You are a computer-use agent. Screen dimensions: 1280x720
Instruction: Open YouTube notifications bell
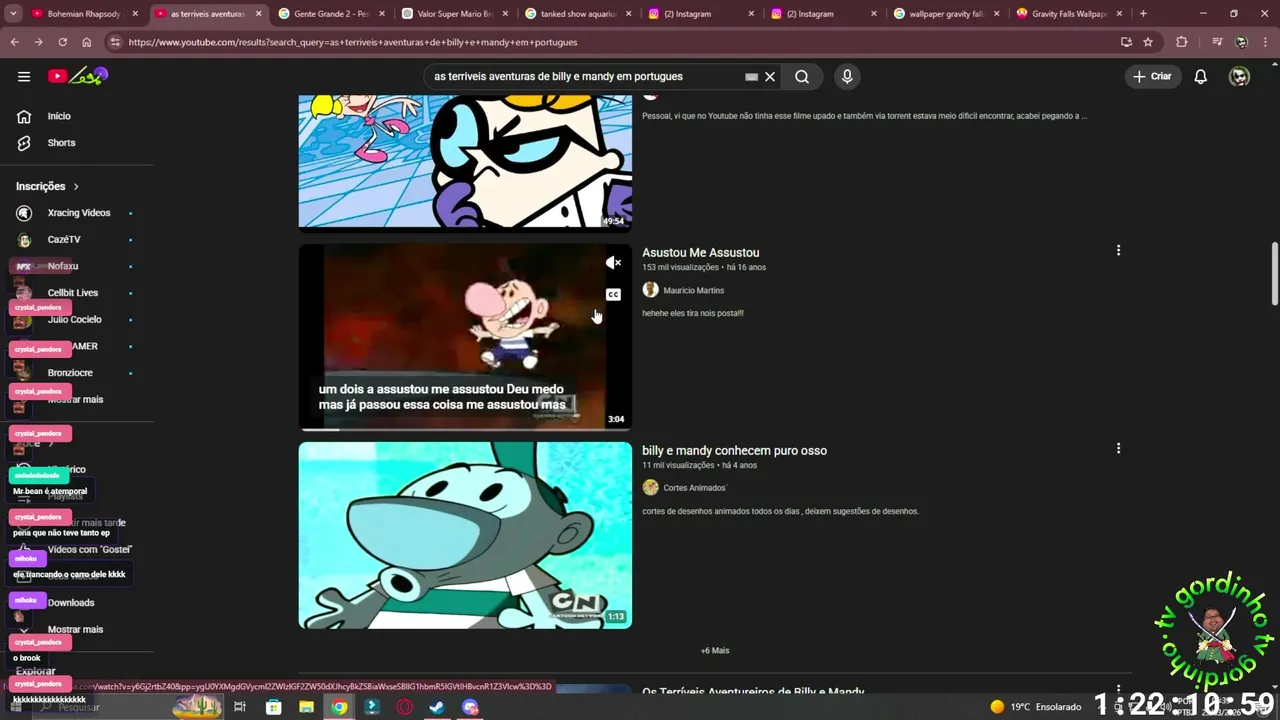[x=1201, y=76]
